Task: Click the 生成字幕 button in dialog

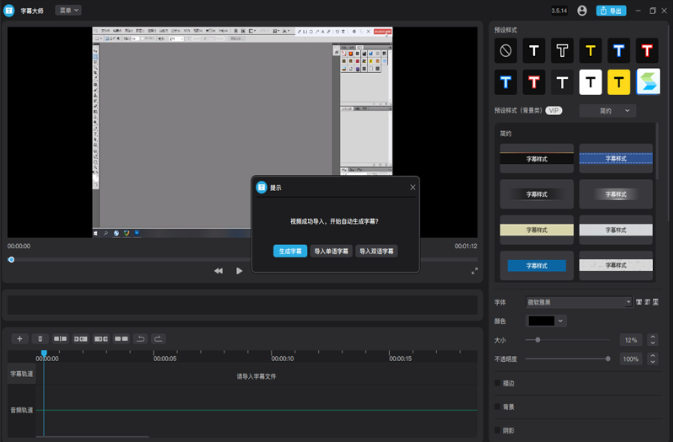Action: click(290, 251)
